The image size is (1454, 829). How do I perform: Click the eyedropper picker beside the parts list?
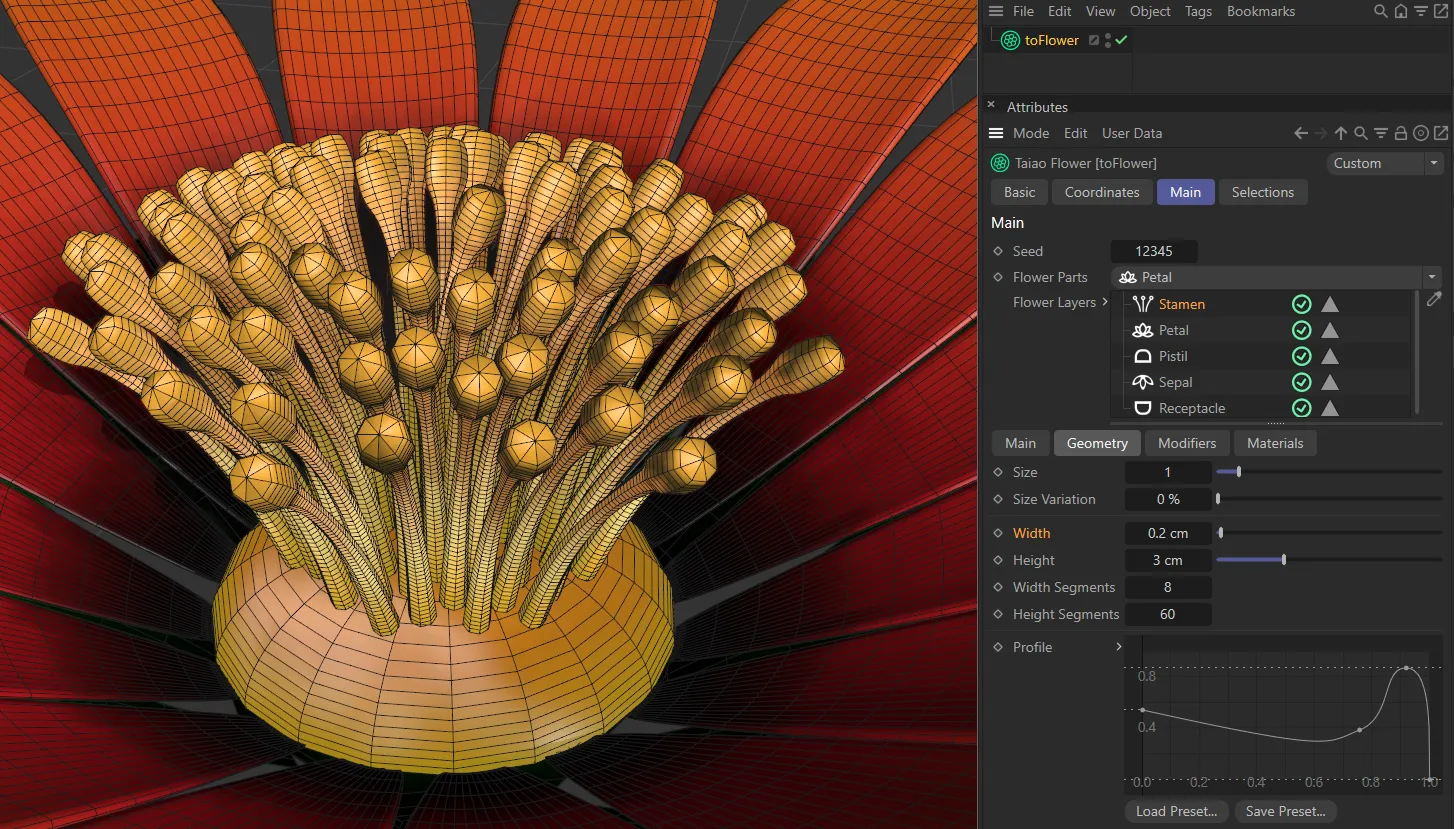coord(1434,299)
